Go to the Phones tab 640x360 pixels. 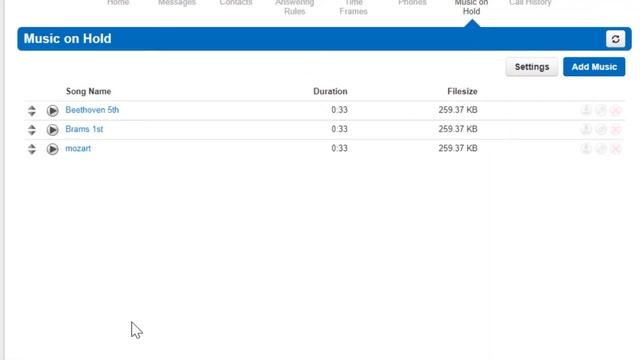tap(412, 2)
